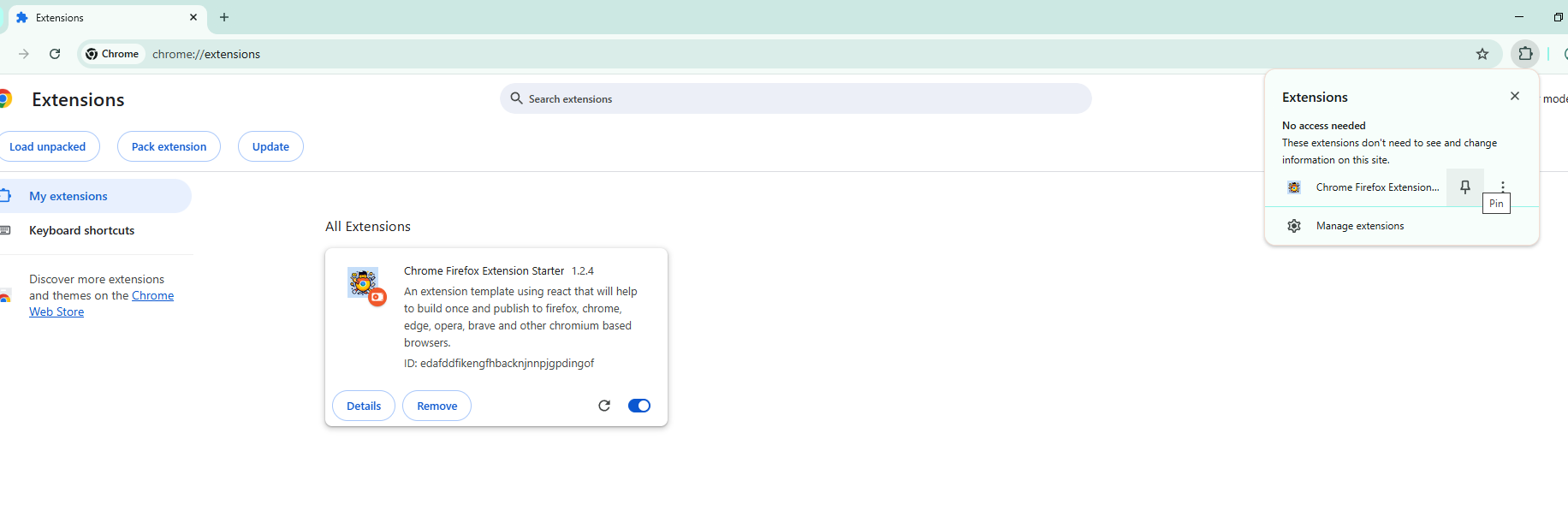Click the extension ID text
Screen dimensions: 1568x522
[499, 364]
